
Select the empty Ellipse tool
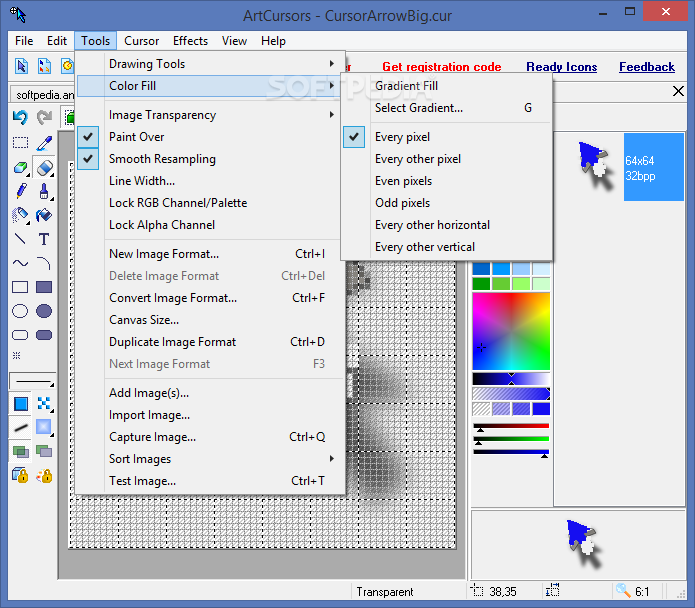pos(20,311)
